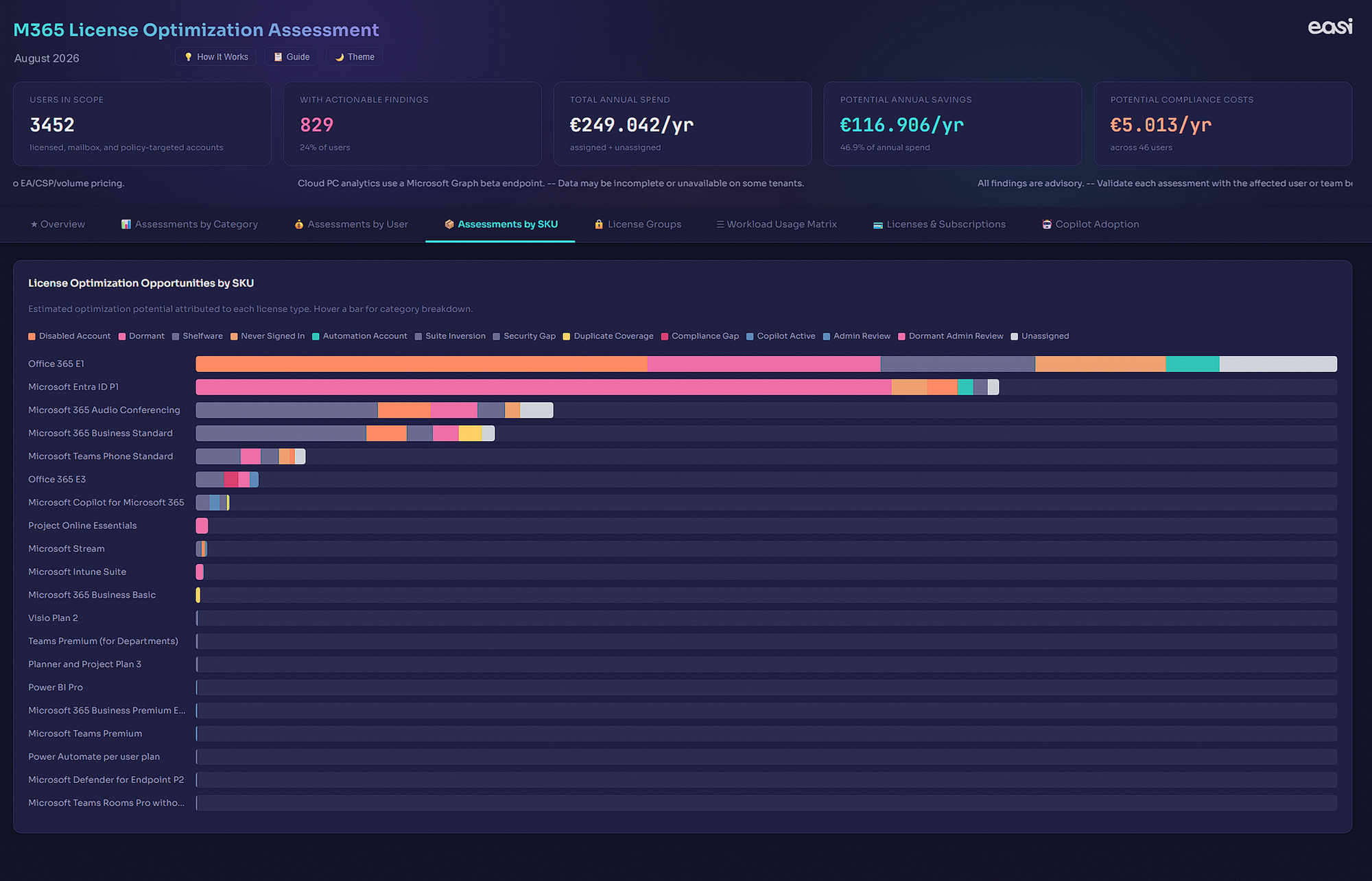This screenshot has width=1372, height=881.
Task: Click the Office 365 E3 bar
Action: point(227,480)
